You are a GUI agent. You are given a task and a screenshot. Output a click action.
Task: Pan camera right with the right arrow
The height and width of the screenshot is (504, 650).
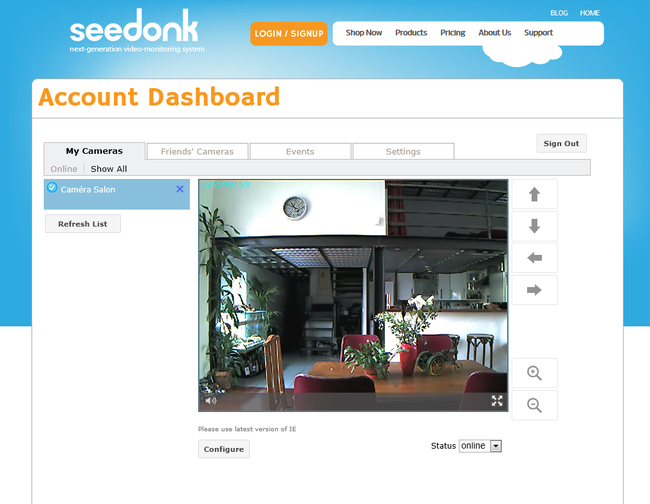pyautogui.click(x=534, y=290)
